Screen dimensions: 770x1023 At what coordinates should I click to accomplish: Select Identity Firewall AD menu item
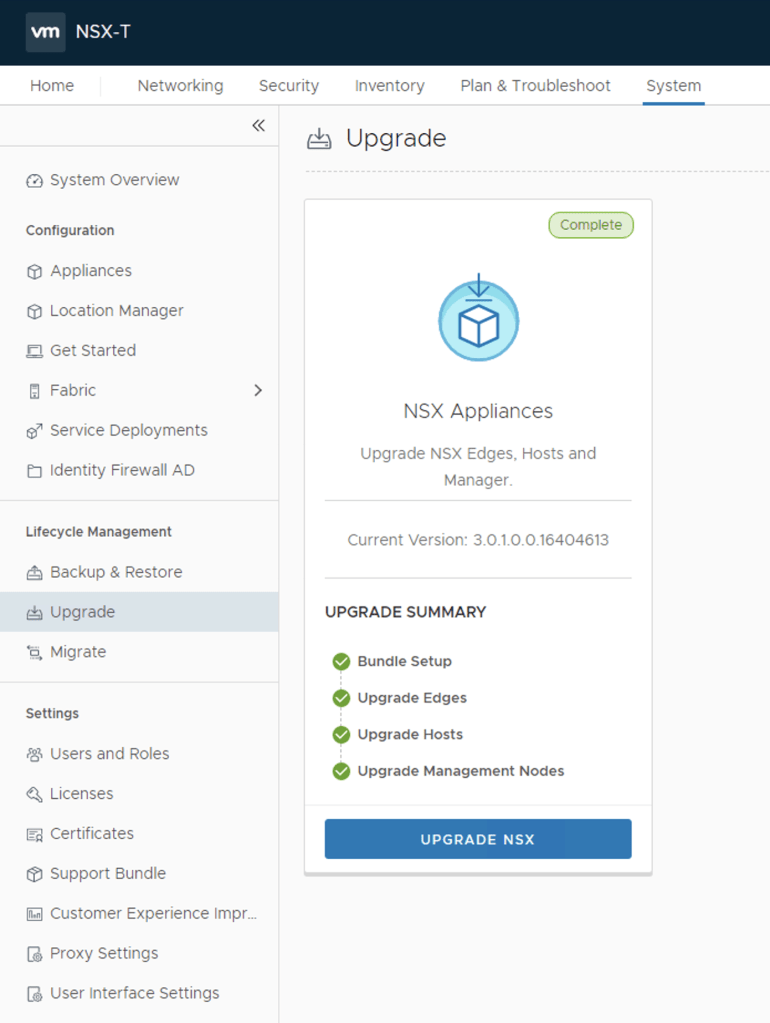[x=122, y=470]
